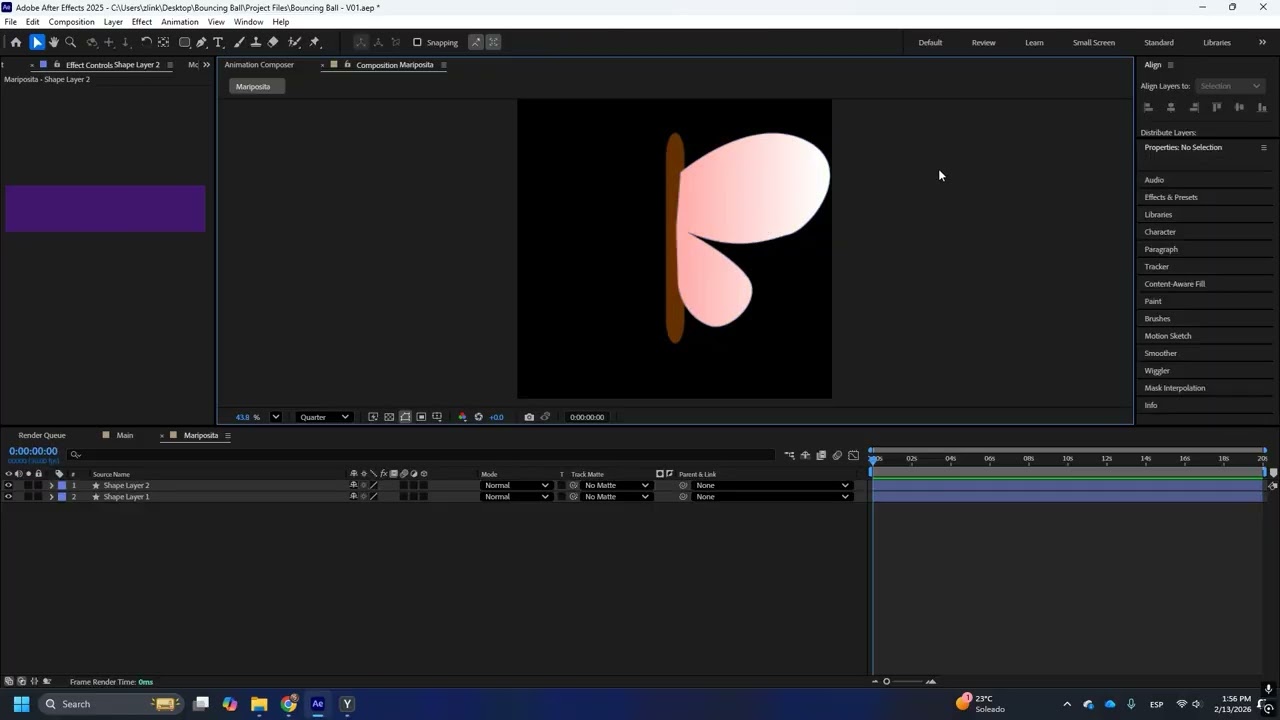Toggle mask and shape path visibility icon

pos(405,417)
